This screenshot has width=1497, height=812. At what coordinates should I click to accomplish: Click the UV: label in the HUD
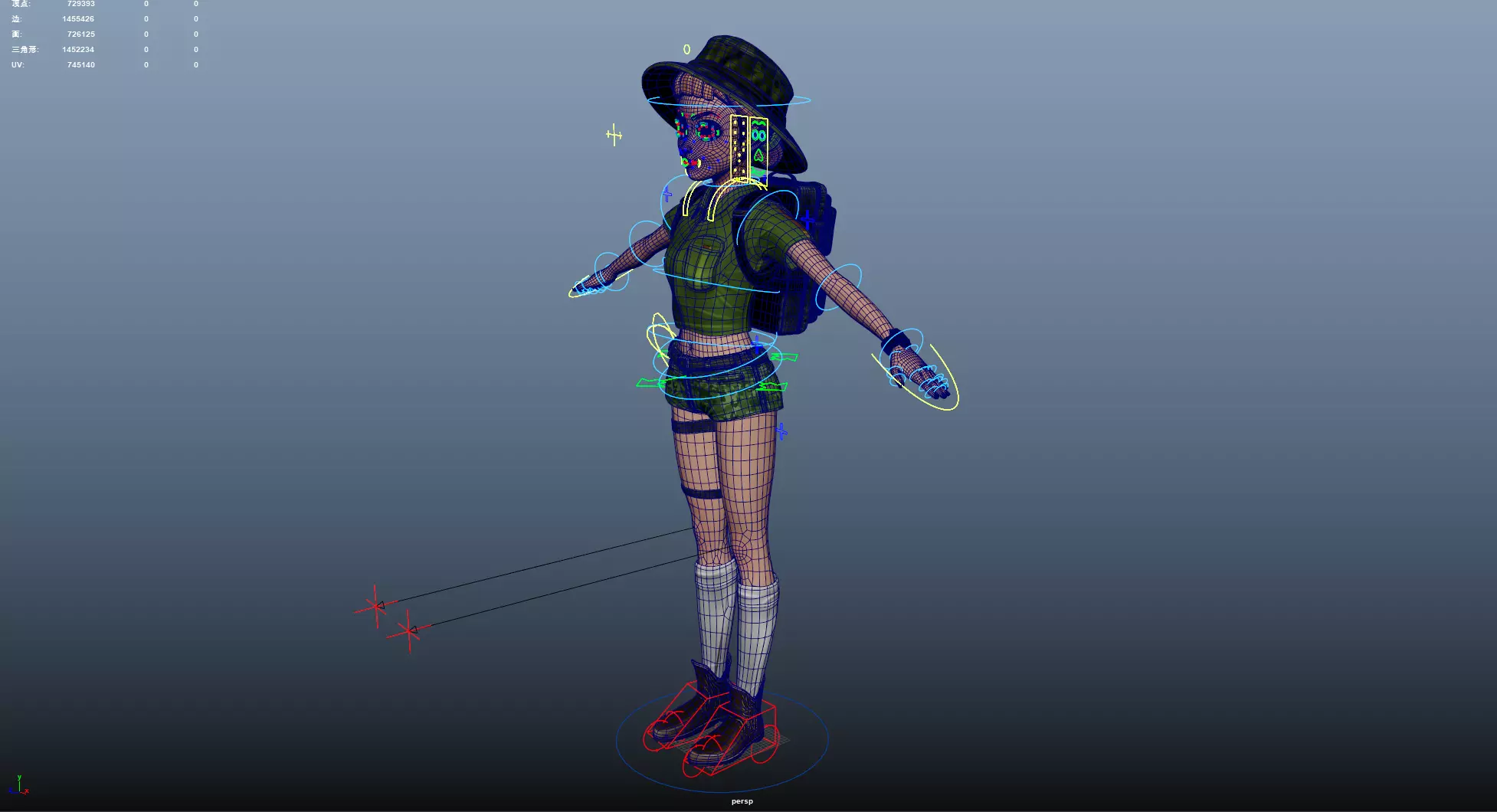coord(18,65)
